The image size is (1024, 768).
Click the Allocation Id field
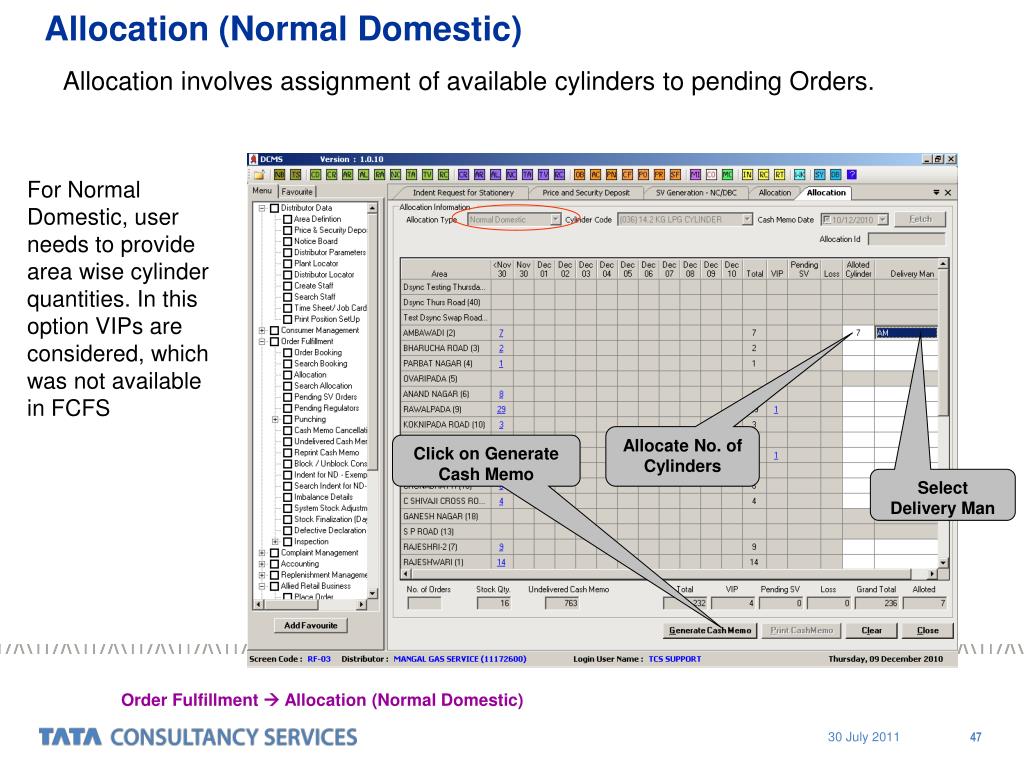click(906, 239)
